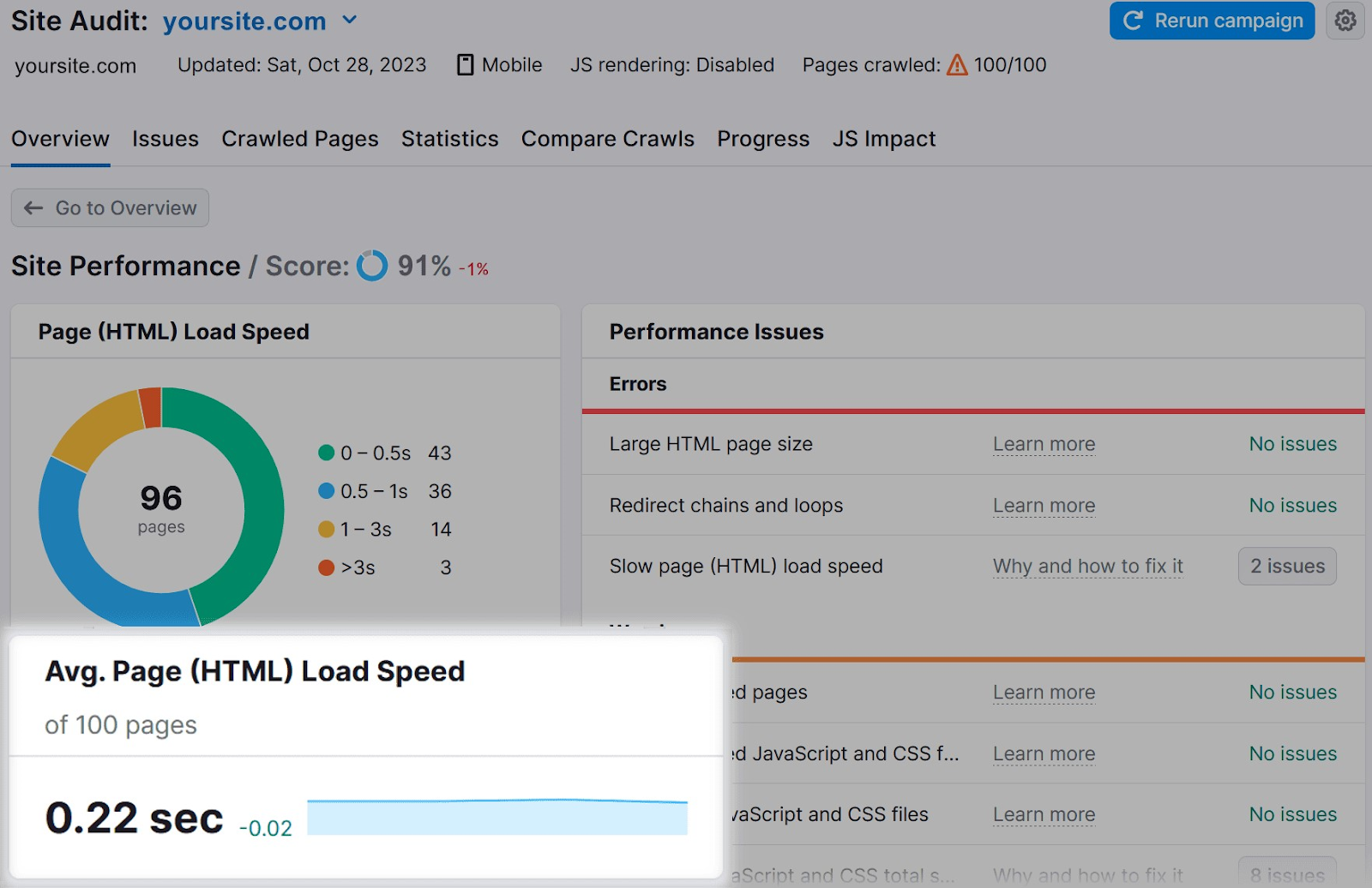Click Learn more for Redirect chains and loops
Viewport: 1372px width, 888px height.
coord(1044,506)
